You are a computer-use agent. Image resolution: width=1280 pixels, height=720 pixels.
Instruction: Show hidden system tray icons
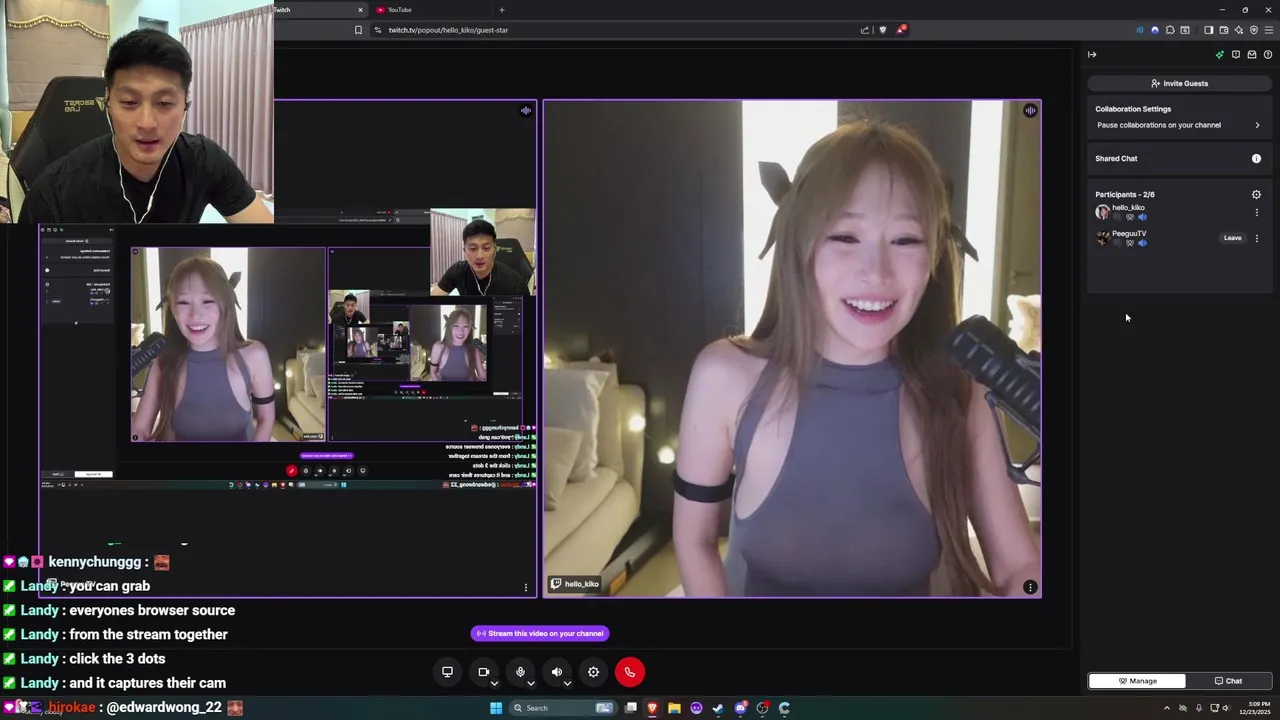[x=1167, y=708]
